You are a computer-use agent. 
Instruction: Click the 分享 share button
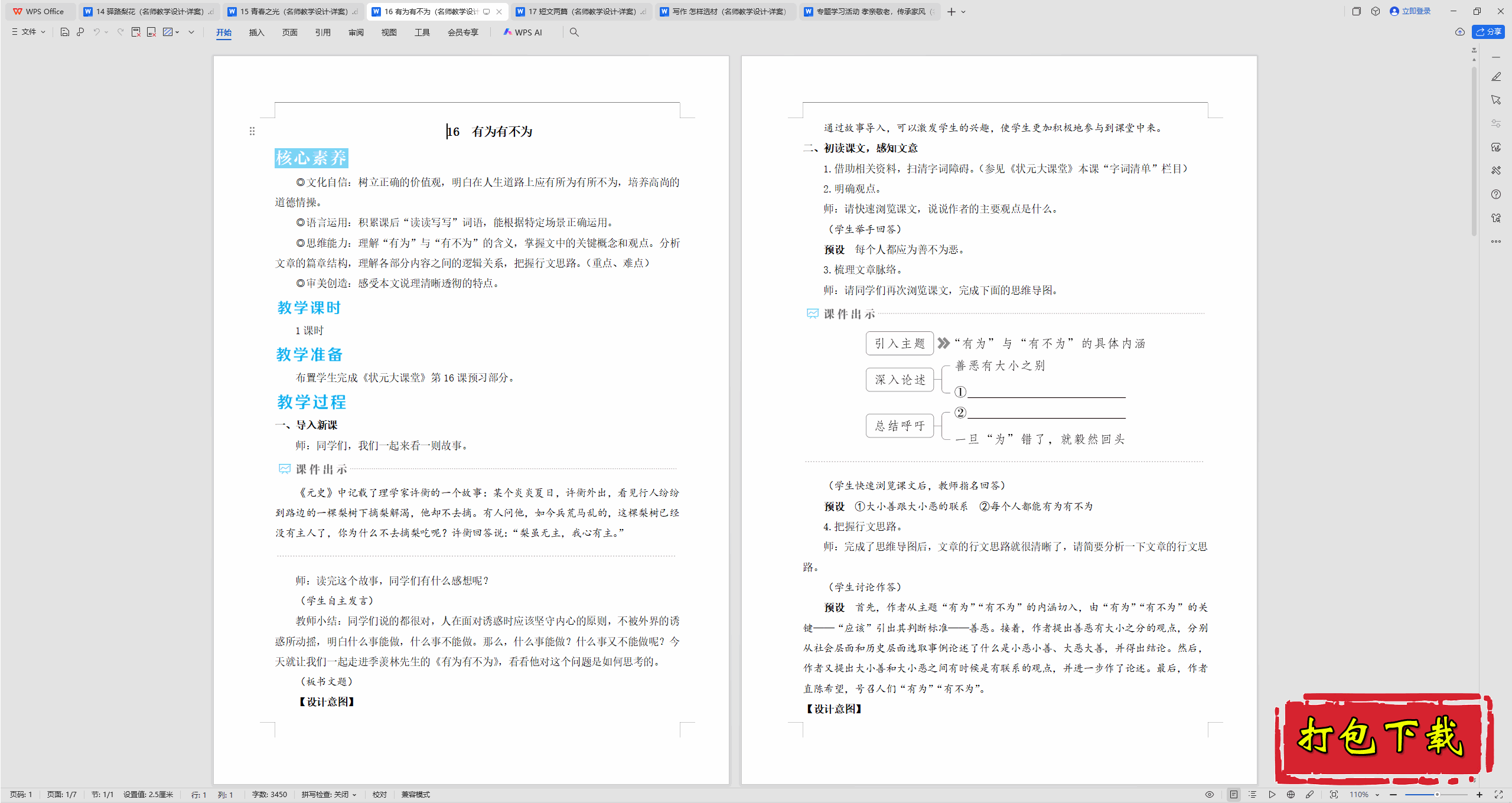coord(1488,32)
